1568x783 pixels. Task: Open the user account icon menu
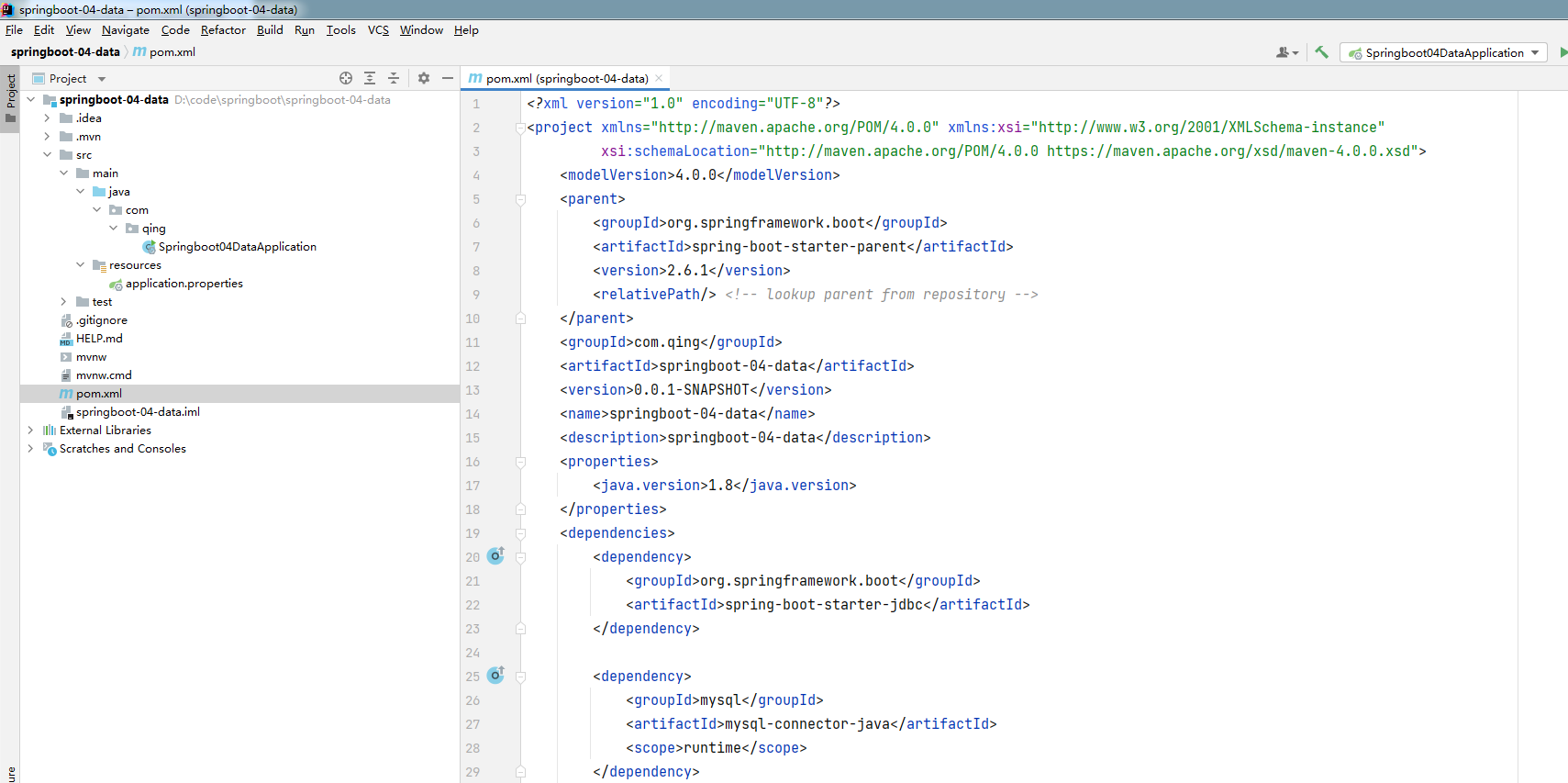point(1286,52)
